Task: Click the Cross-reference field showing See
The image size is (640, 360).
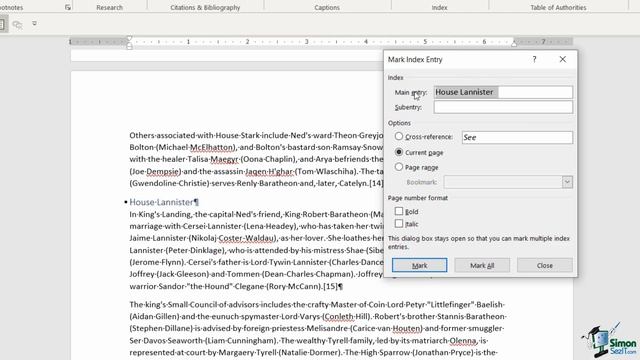Action: coord(517,138)
